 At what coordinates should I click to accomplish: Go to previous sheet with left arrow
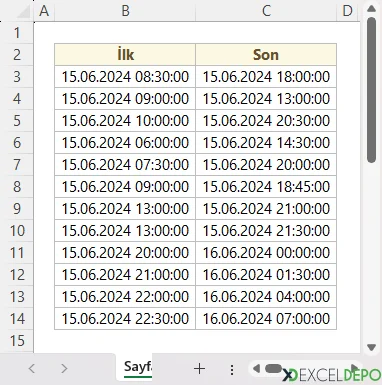(32, 369)
